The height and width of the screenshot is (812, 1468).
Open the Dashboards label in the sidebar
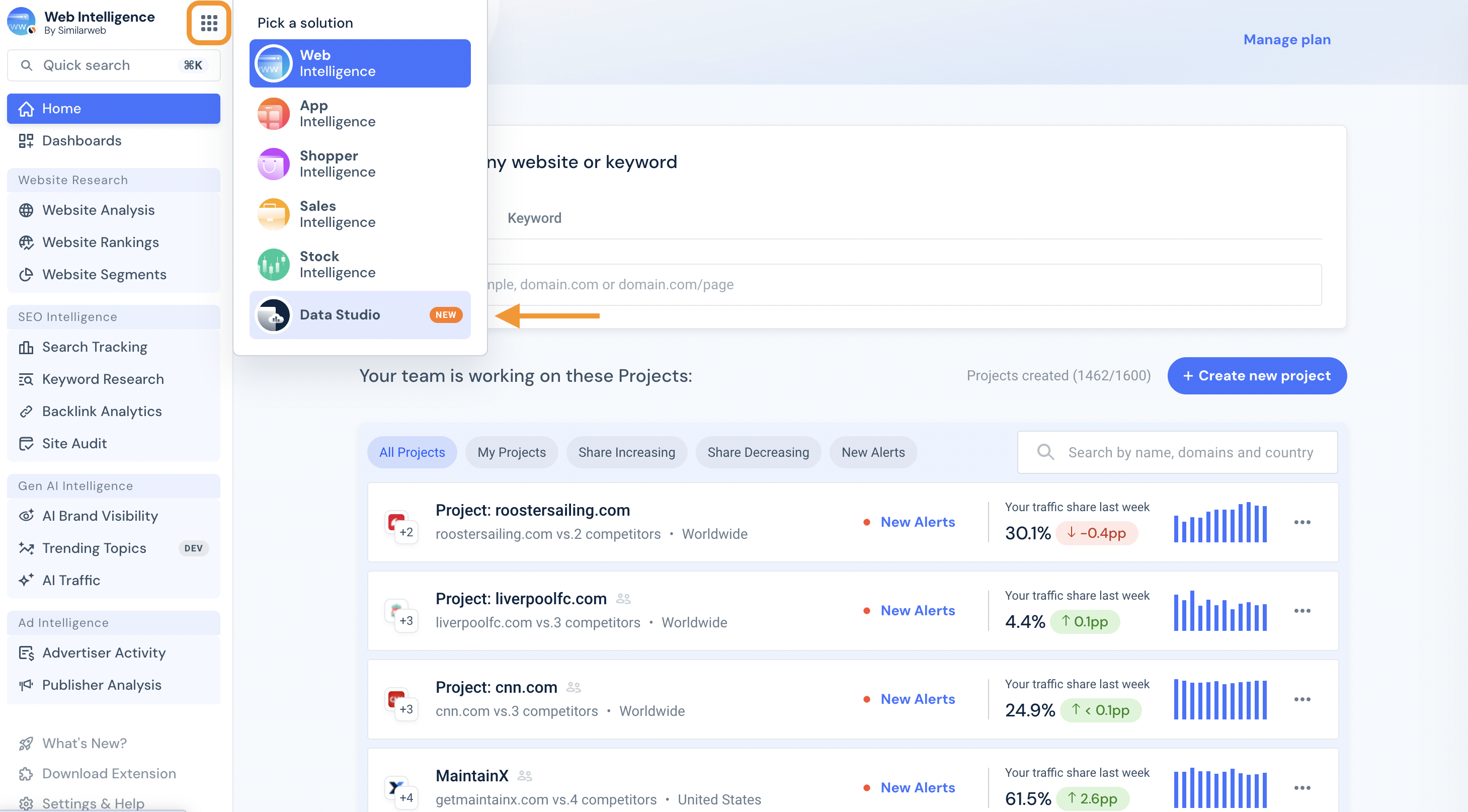tap(82, 141)
